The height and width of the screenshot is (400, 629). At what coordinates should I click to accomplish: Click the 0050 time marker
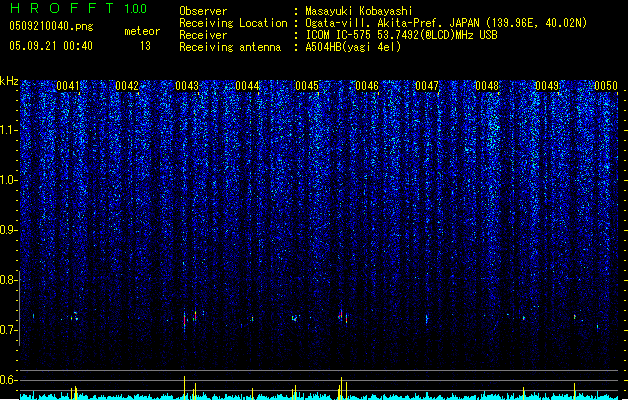coord(606,86)
